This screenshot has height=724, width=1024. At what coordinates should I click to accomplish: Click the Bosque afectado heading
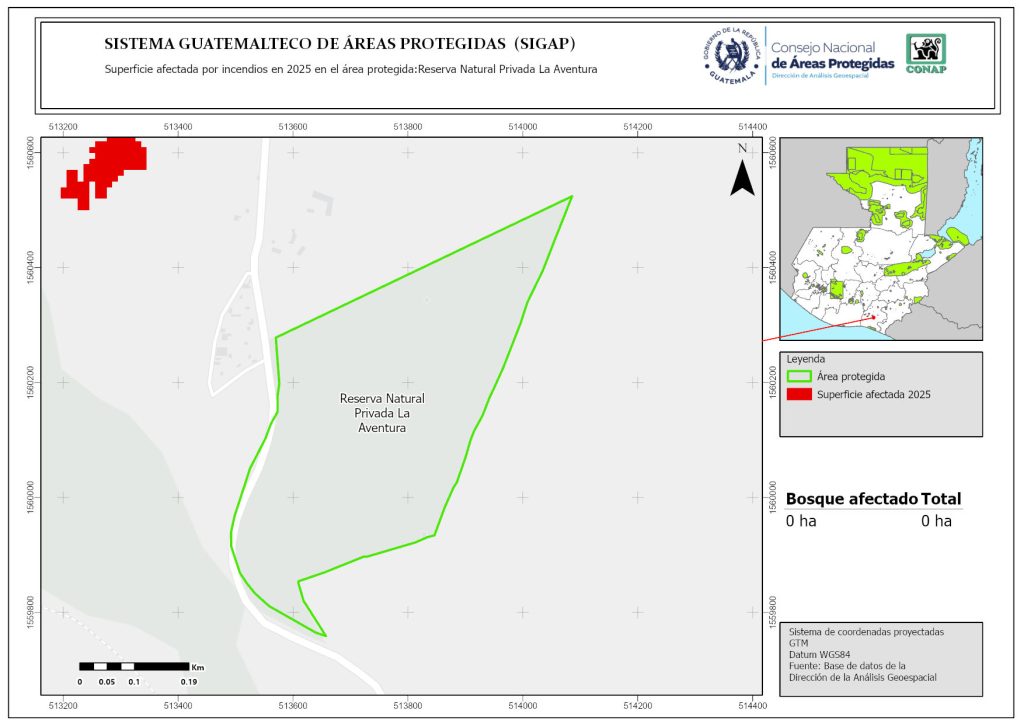click(851, 499)
